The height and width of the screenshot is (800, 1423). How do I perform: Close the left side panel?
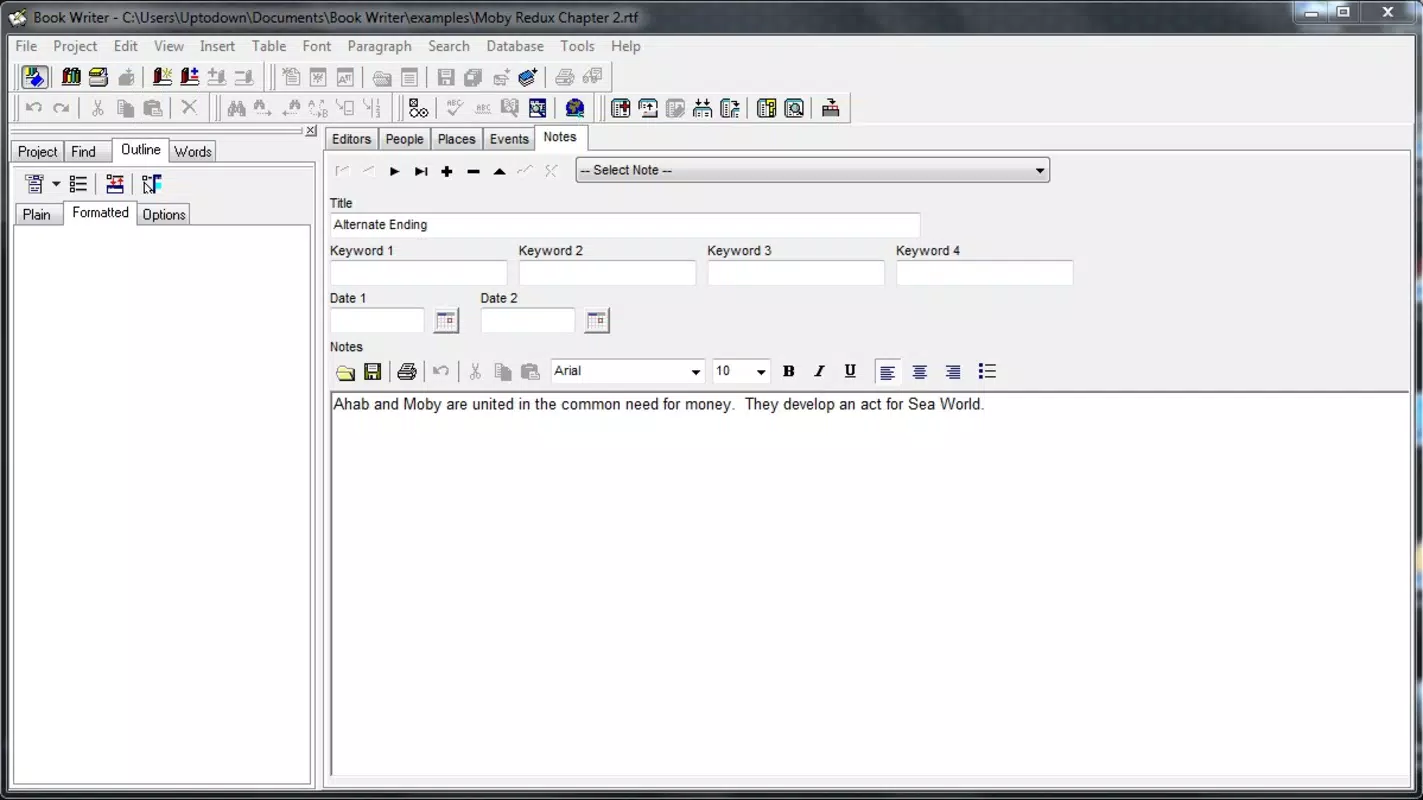[x=311, y=131]
